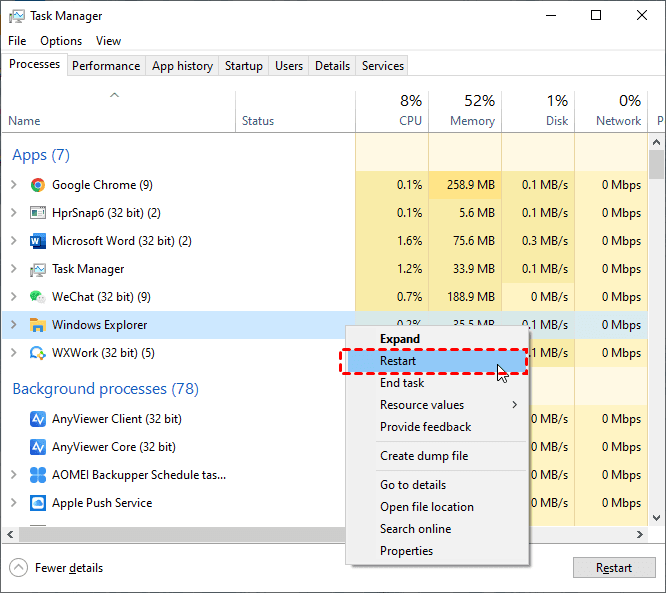Expand the Microsoft Word process group
This screenshot has width=666, height=593.
tap(13, 241)
